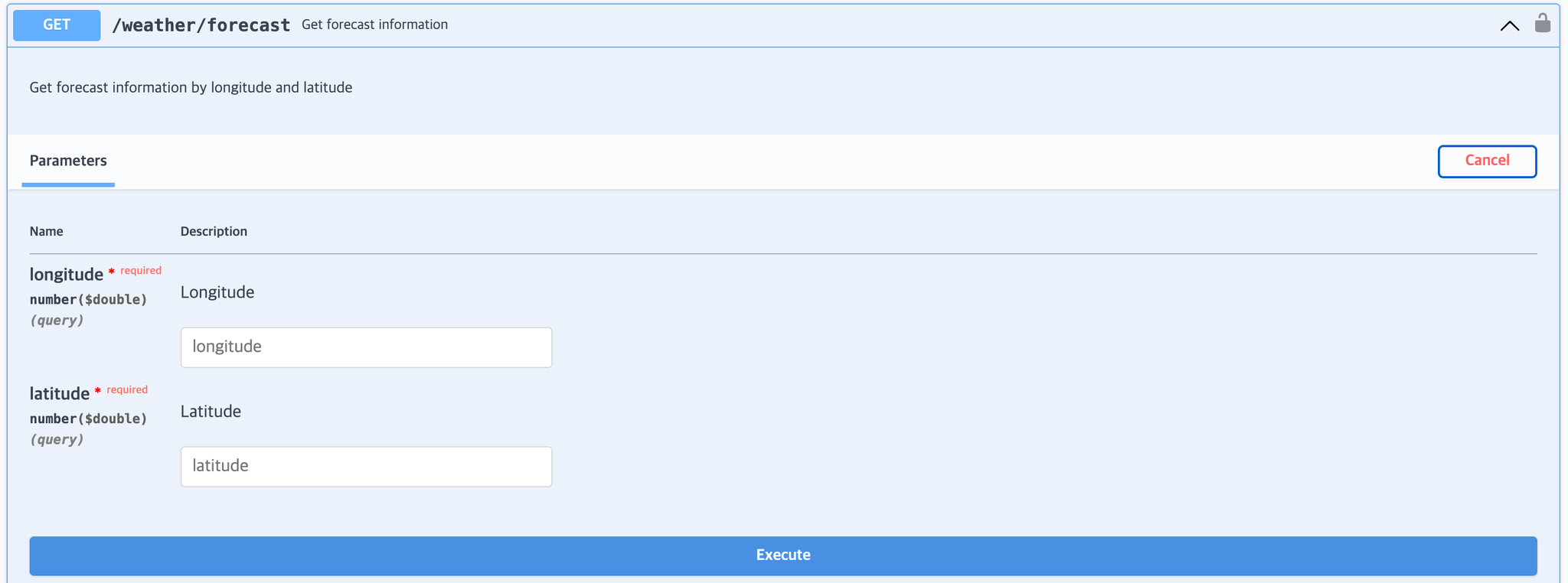Select the 'Latitude' description text
The image size is (1568, 583).
coord(211,412)
